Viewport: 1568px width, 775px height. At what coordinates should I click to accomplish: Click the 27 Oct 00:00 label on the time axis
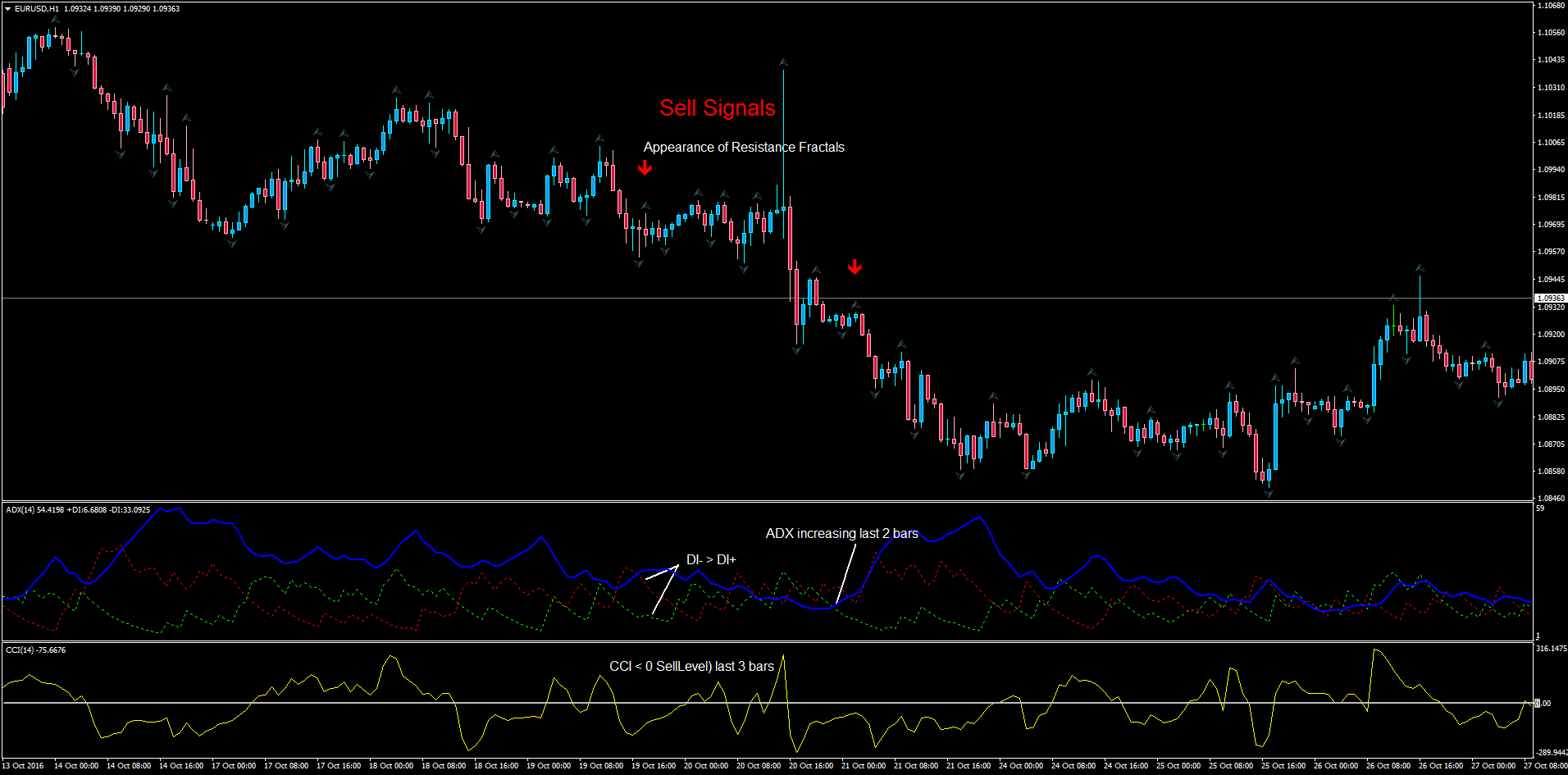pyautogui.click(x=1493, y=766)
